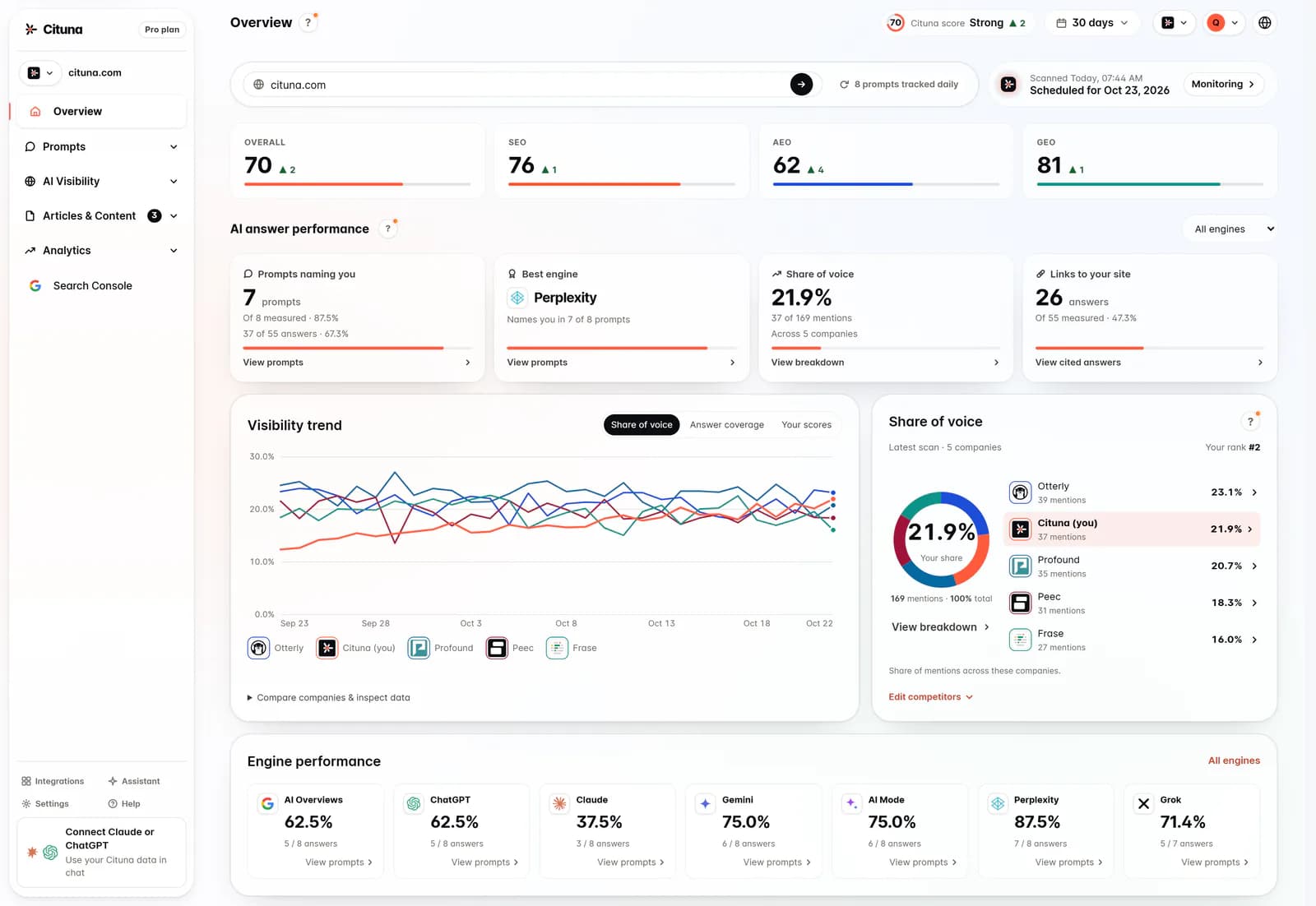Screen dimensions: 1316x906
Task: Expand Articles & Content sidebar menu
Action: [102, 215]
